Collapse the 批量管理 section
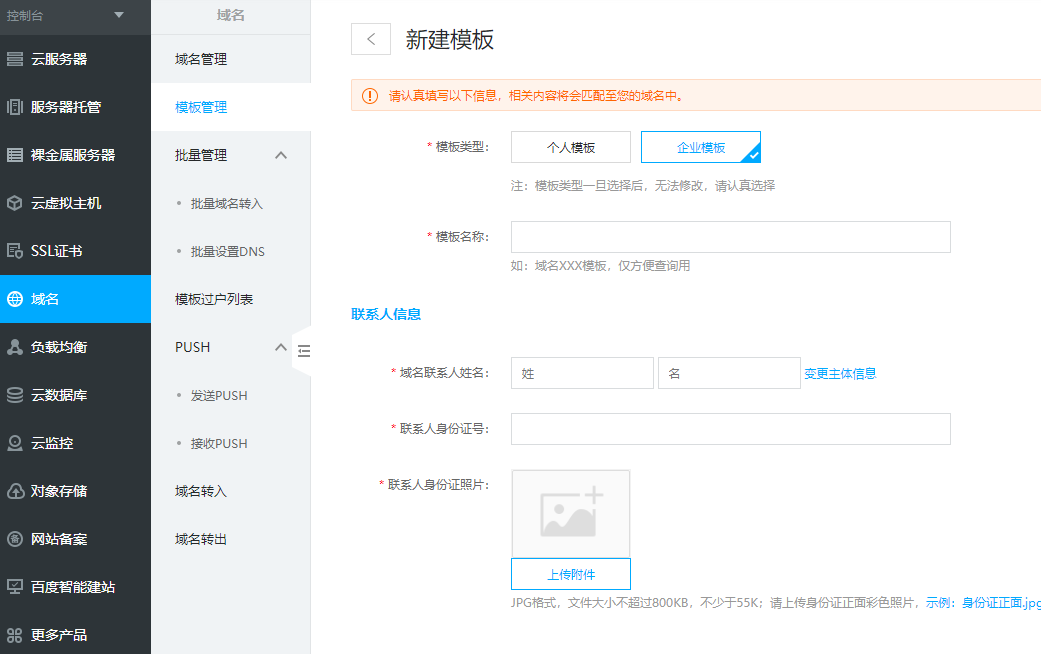Image resolution: width=1041 pixels, height=654 pixels. 281,155
